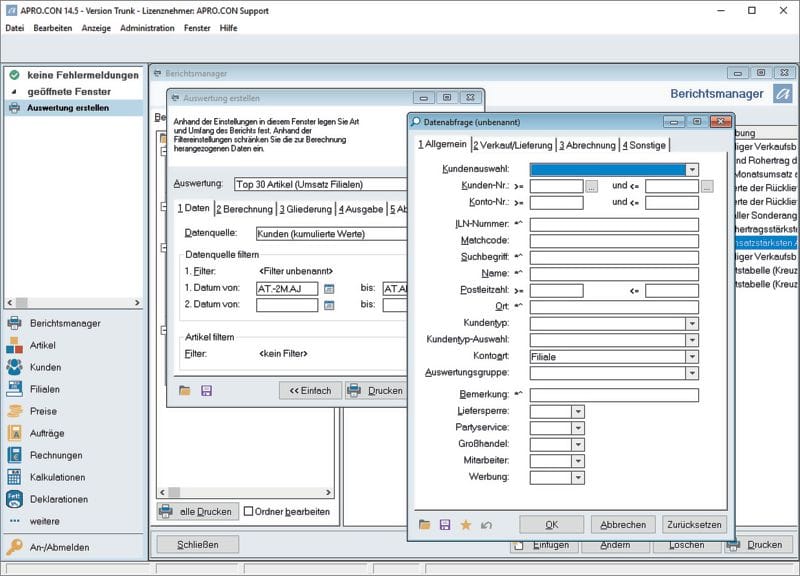The image size is (800, 576).
Task: Open Rechnungen module in sidebar
Action: tap(56, 455)
